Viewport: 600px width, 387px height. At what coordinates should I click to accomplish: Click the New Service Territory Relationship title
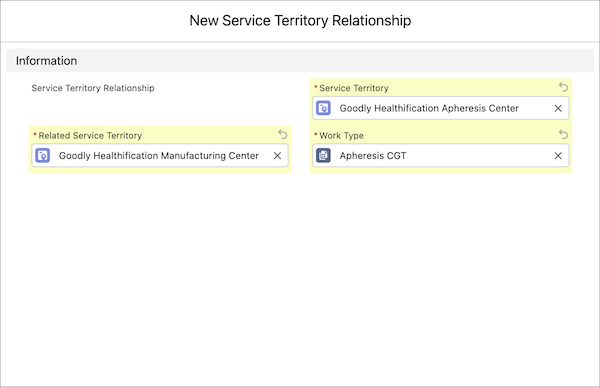(300, 21)
